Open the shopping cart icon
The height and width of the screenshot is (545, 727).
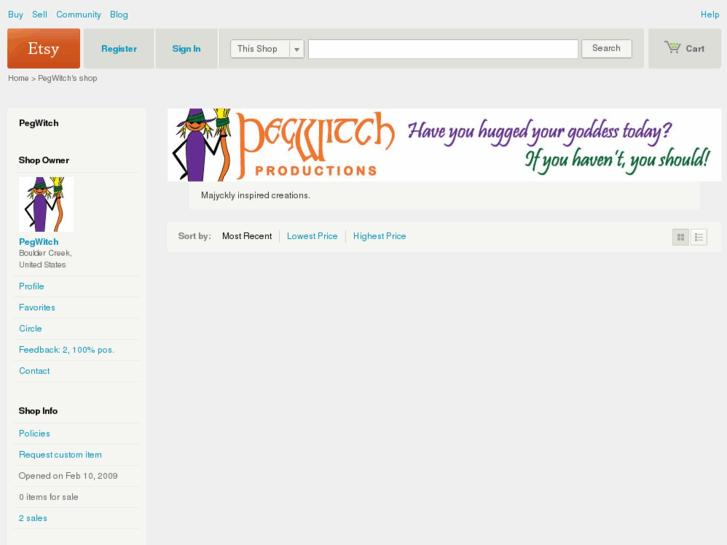[x=672, y=47]
